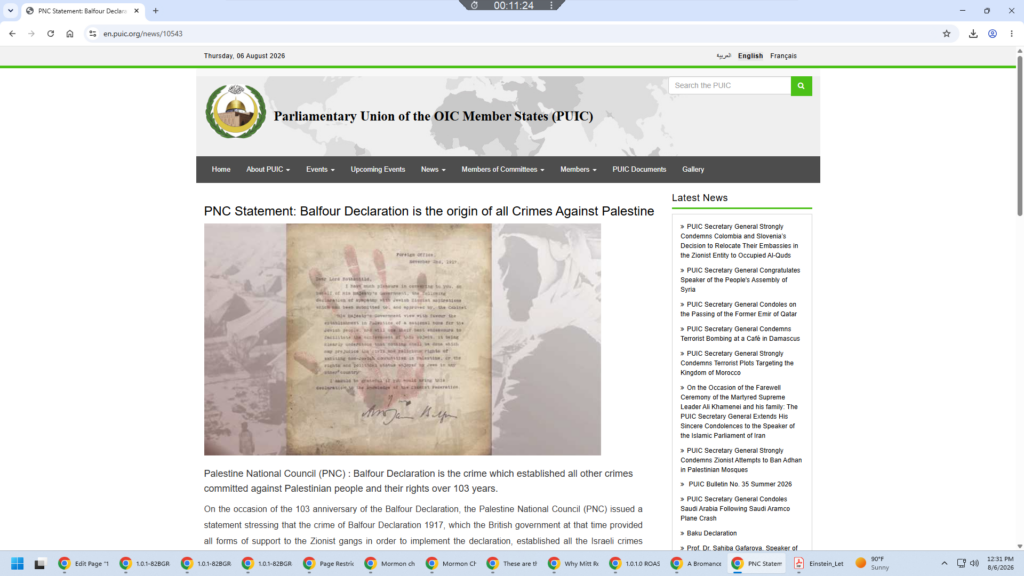Switch to Page Restric Chrome taskbar window

328,563
